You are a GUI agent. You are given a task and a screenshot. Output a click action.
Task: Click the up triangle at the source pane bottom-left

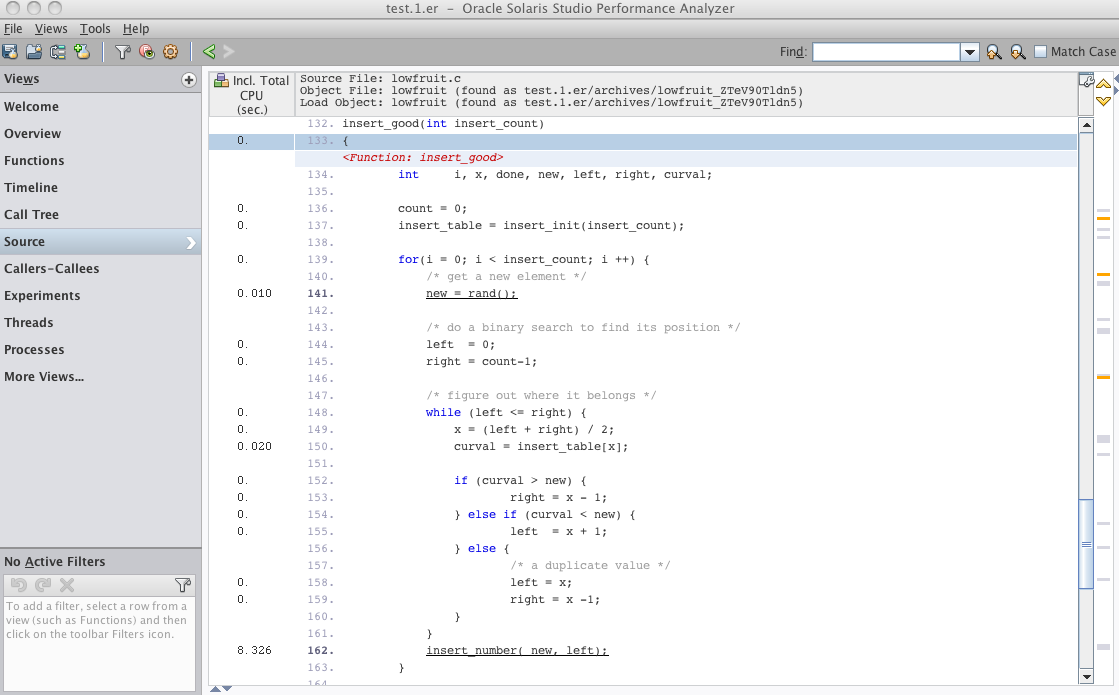click(215, 689)
